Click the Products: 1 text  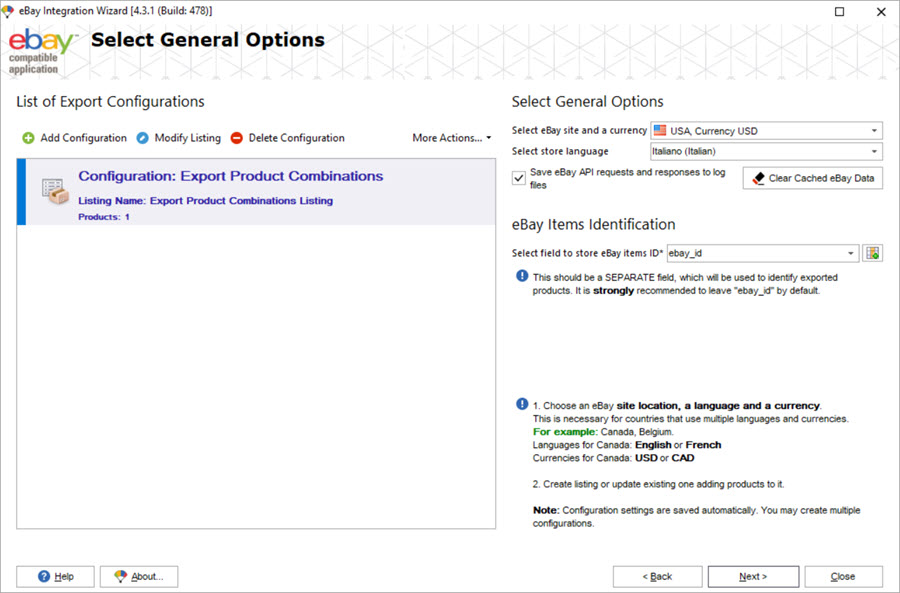[x=104, y=216]
